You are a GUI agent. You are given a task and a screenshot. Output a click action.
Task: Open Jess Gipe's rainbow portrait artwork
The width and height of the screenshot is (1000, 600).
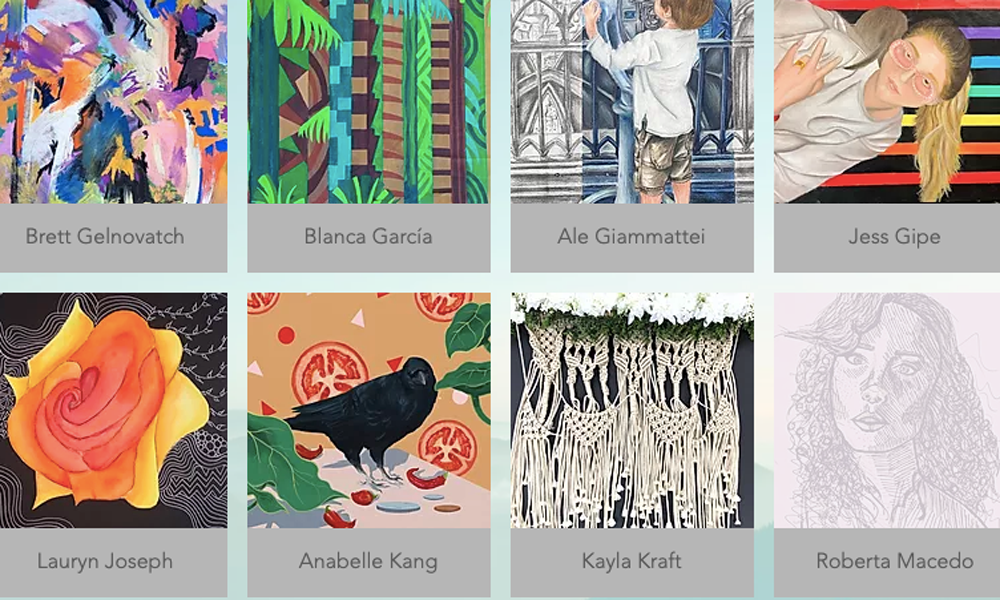pos(887,101)
